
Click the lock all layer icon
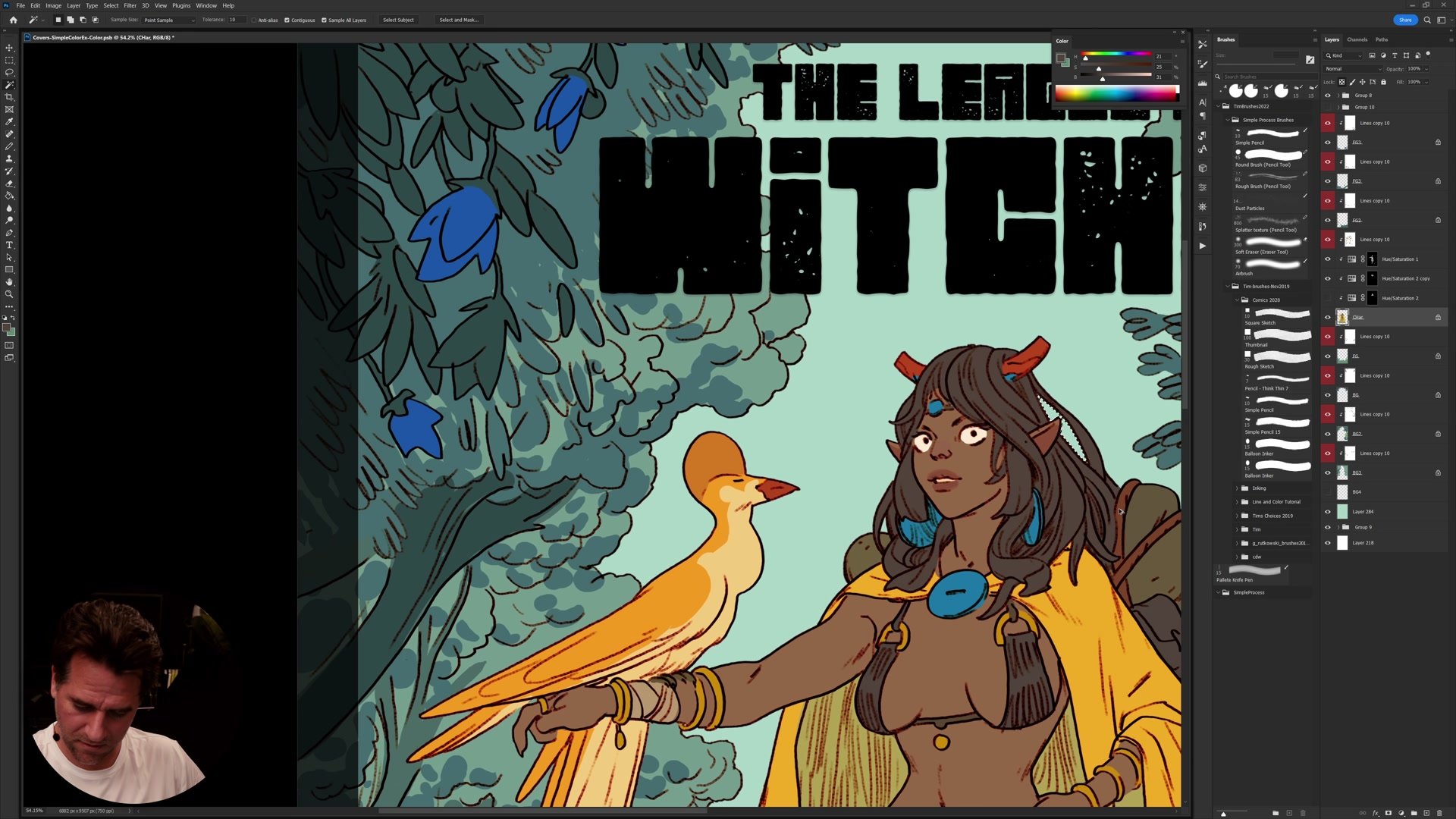tap(1383, 82)
